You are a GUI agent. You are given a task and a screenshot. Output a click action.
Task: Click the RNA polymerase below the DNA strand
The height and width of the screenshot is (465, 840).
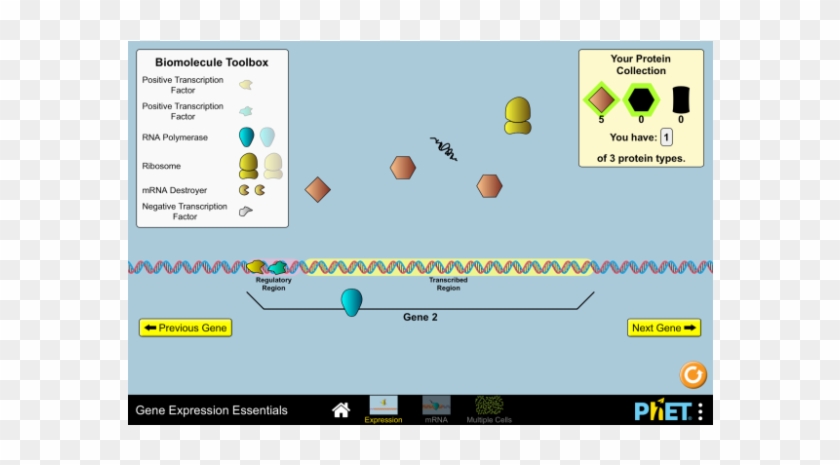pos(351,302)
